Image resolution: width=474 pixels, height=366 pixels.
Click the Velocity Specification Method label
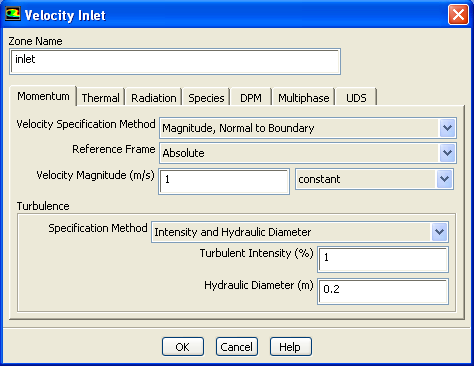[86, 124]
